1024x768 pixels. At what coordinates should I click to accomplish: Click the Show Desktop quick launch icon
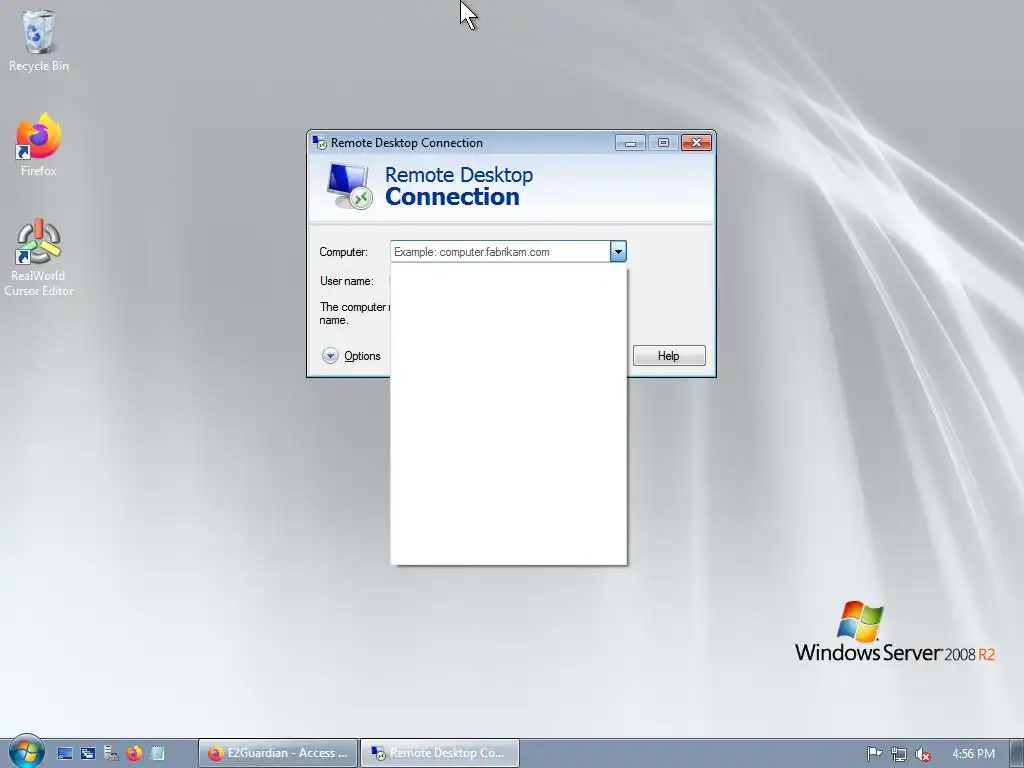coord(64,753)
